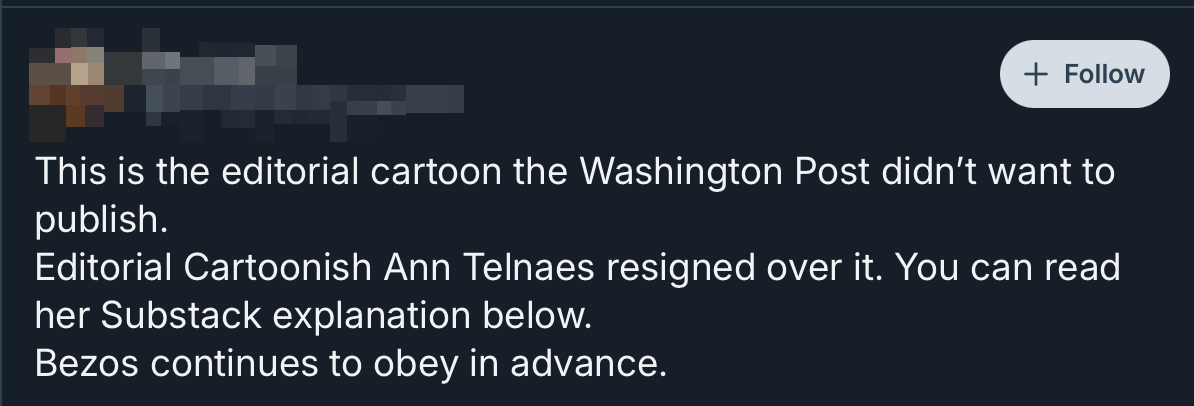Click the word "Substack" in the post
1194x406 pixels.
(180, 315)
